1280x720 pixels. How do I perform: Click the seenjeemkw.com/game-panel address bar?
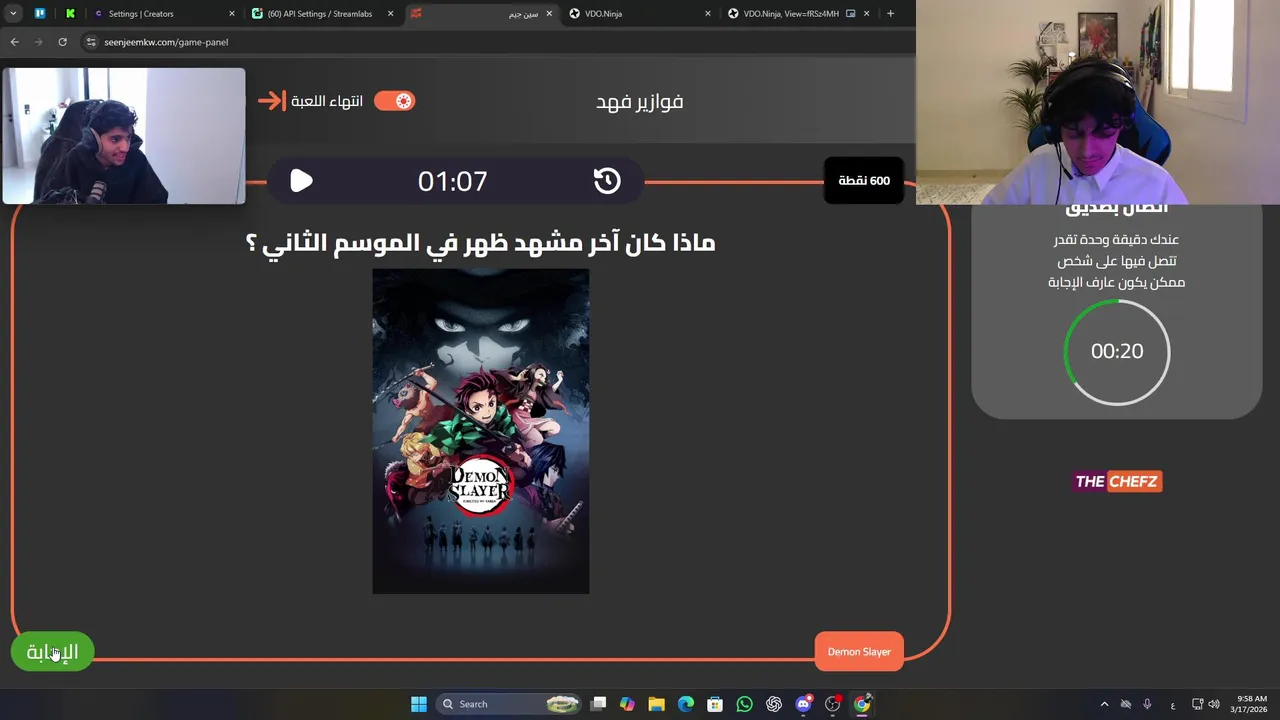click(x=495, y=42)
